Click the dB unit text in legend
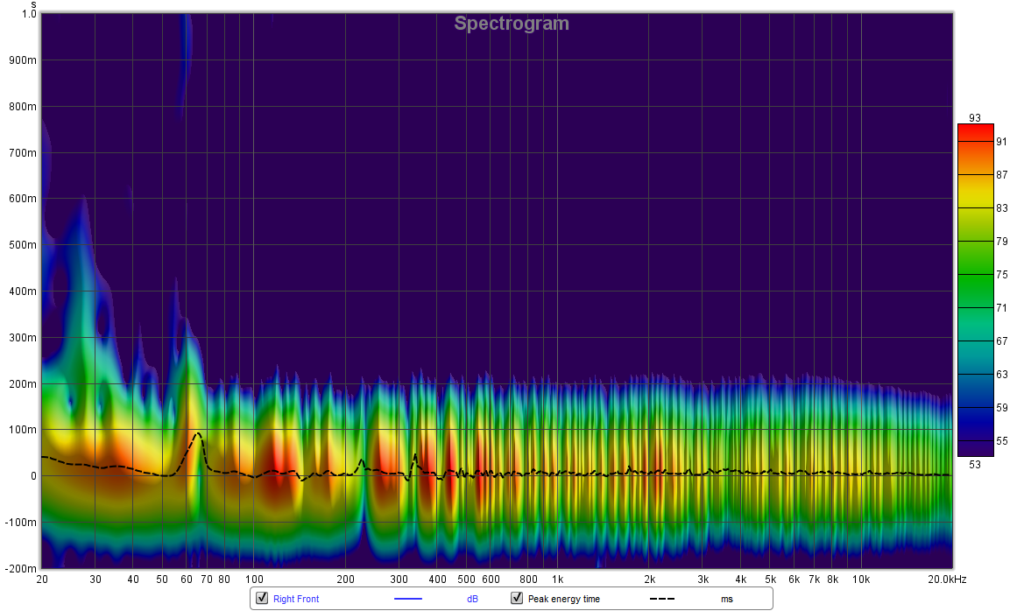This screenshot has width=1024, height=611. tap(472, 599)
